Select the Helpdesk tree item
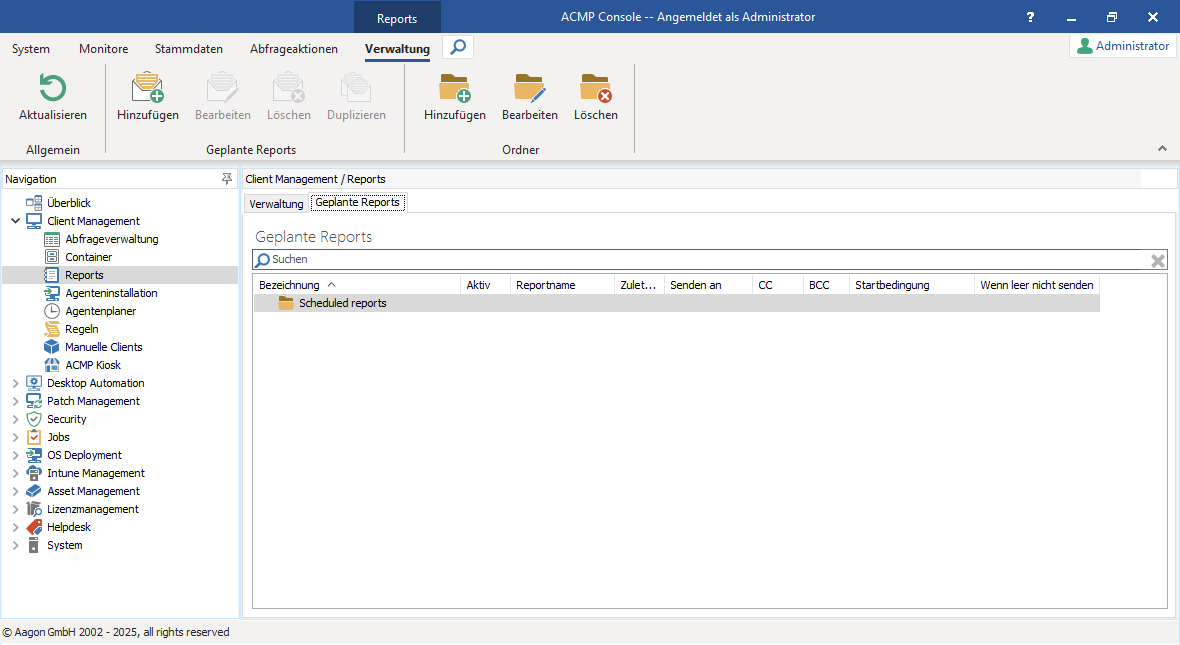 [68, 528]
